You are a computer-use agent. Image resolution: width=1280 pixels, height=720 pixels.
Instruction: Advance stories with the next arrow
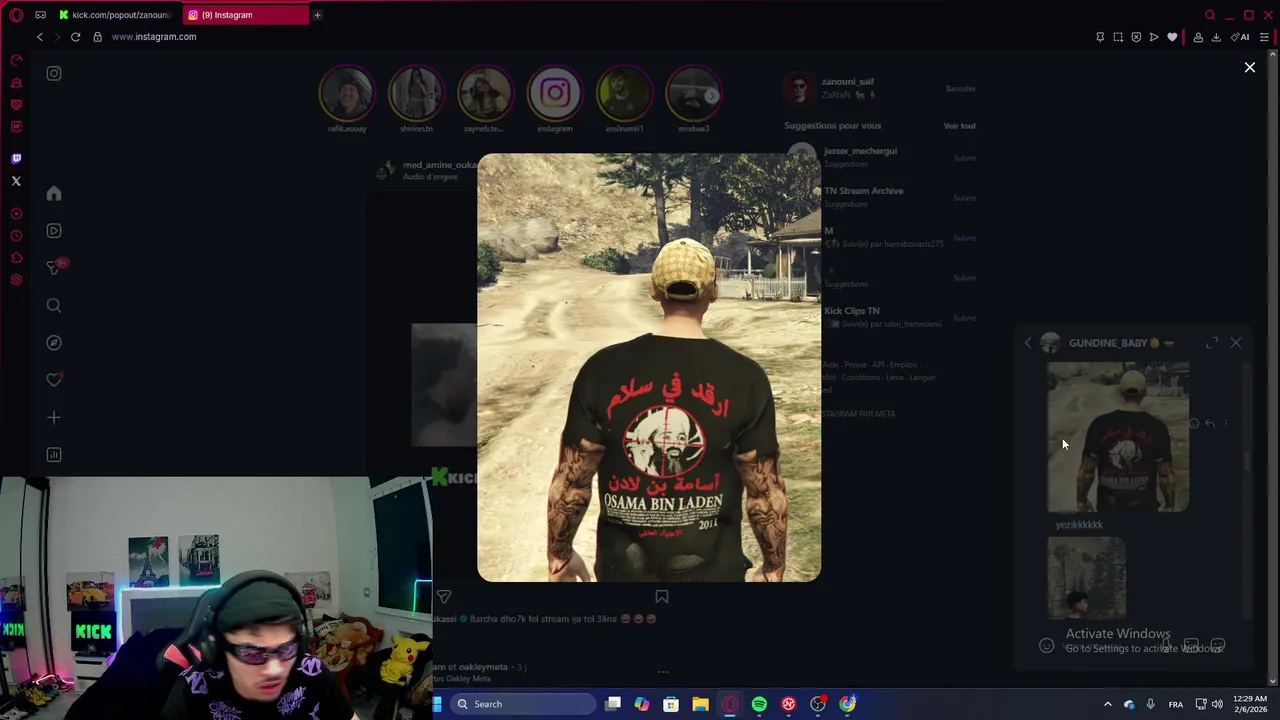click(x=711, y=96)
